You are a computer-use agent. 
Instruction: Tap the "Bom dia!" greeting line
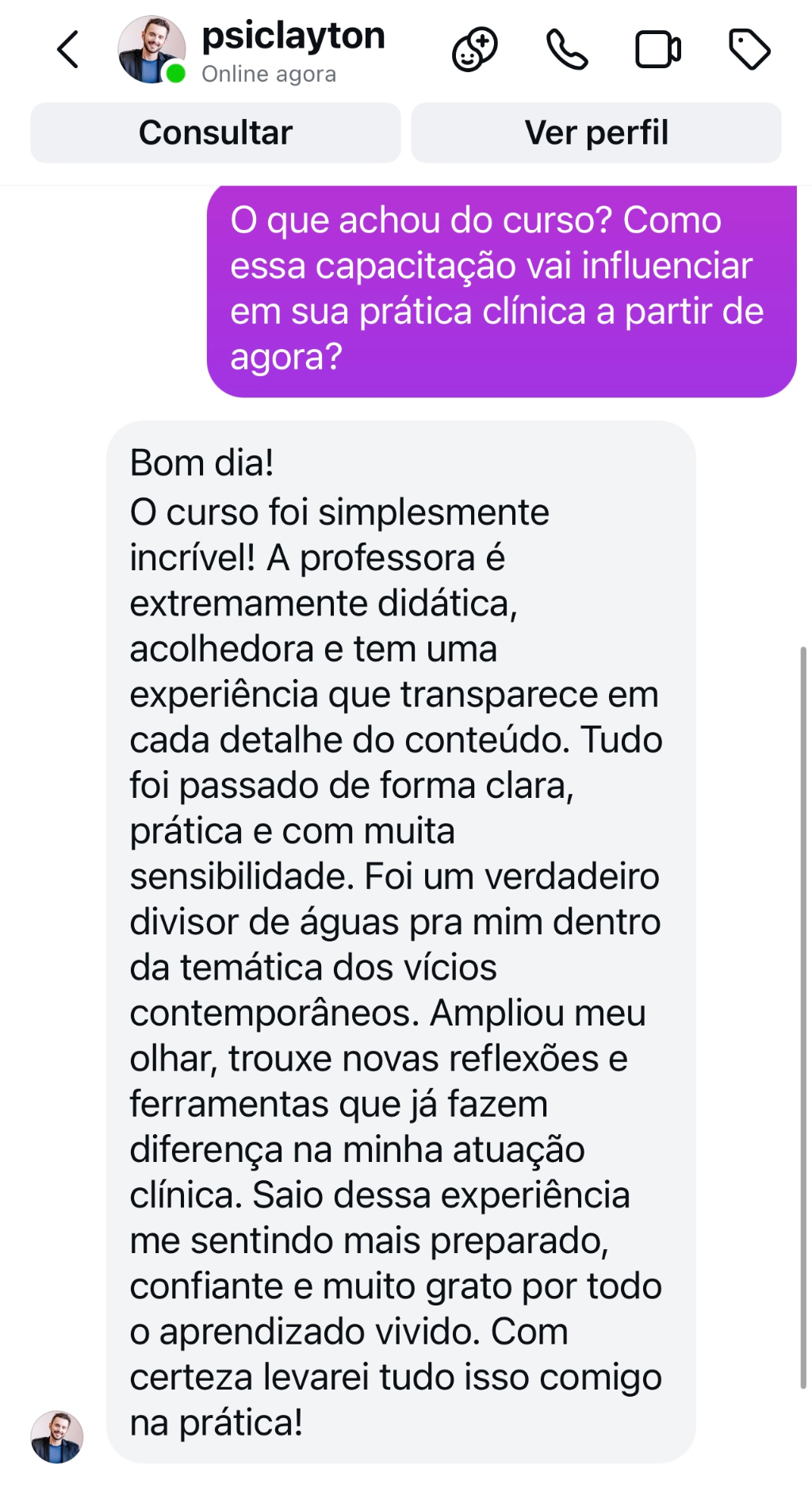(x=201, y=463)
